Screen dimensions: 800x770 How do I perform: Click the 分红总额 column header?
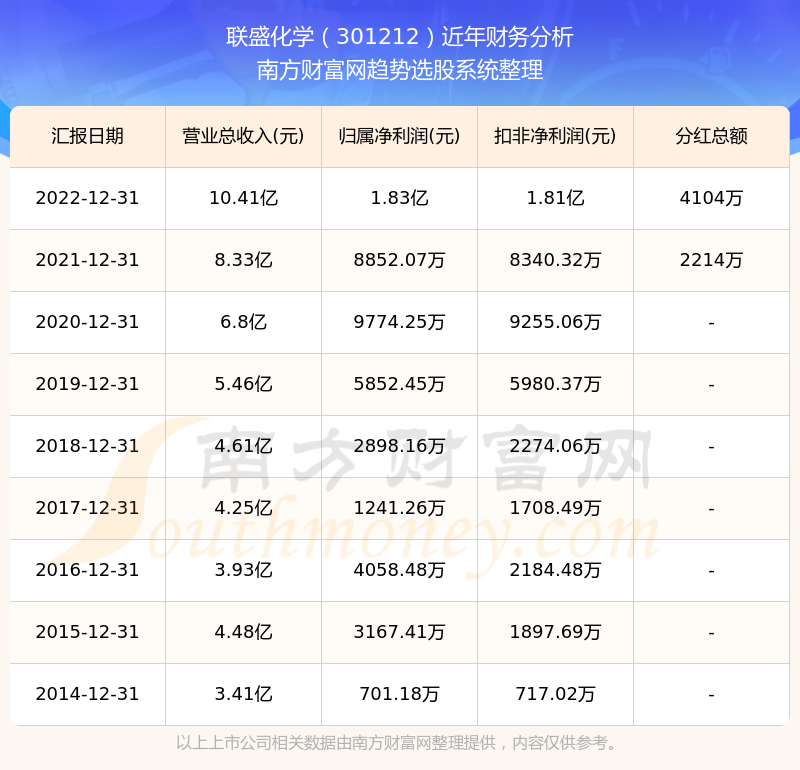tap(711, 136)
